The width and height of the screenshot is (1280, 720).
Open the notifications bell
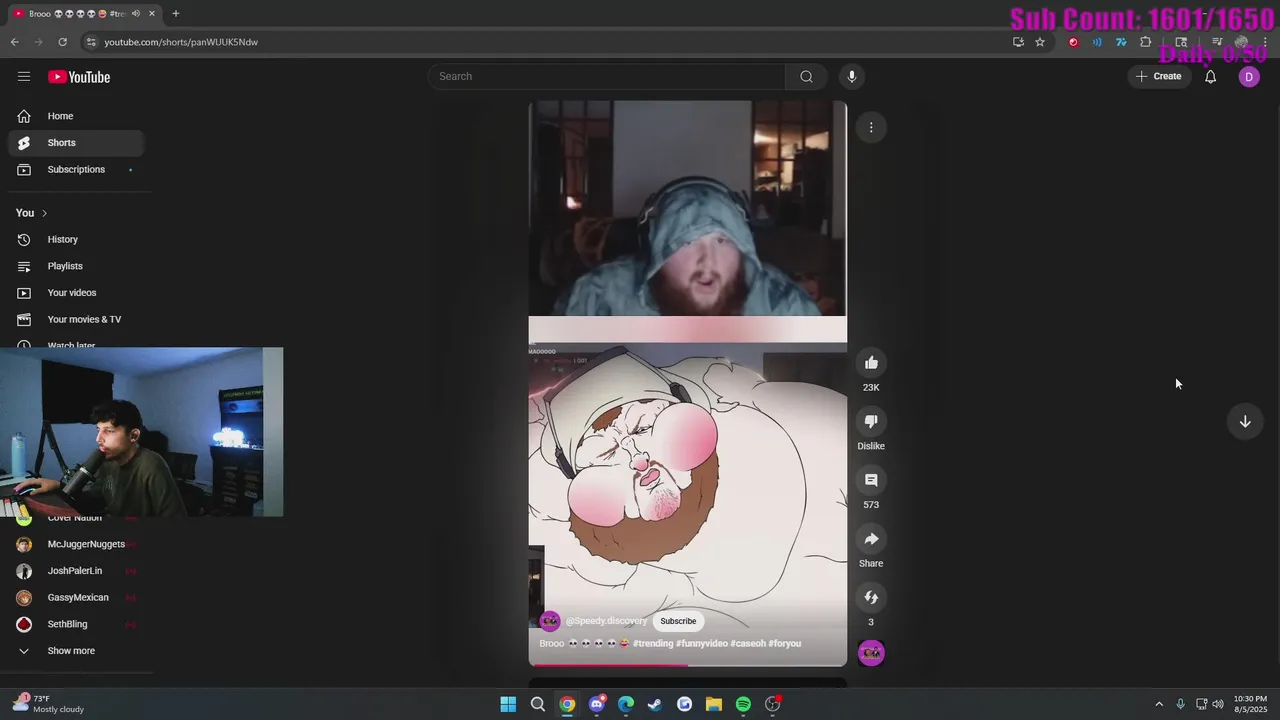pos(1210,76)
